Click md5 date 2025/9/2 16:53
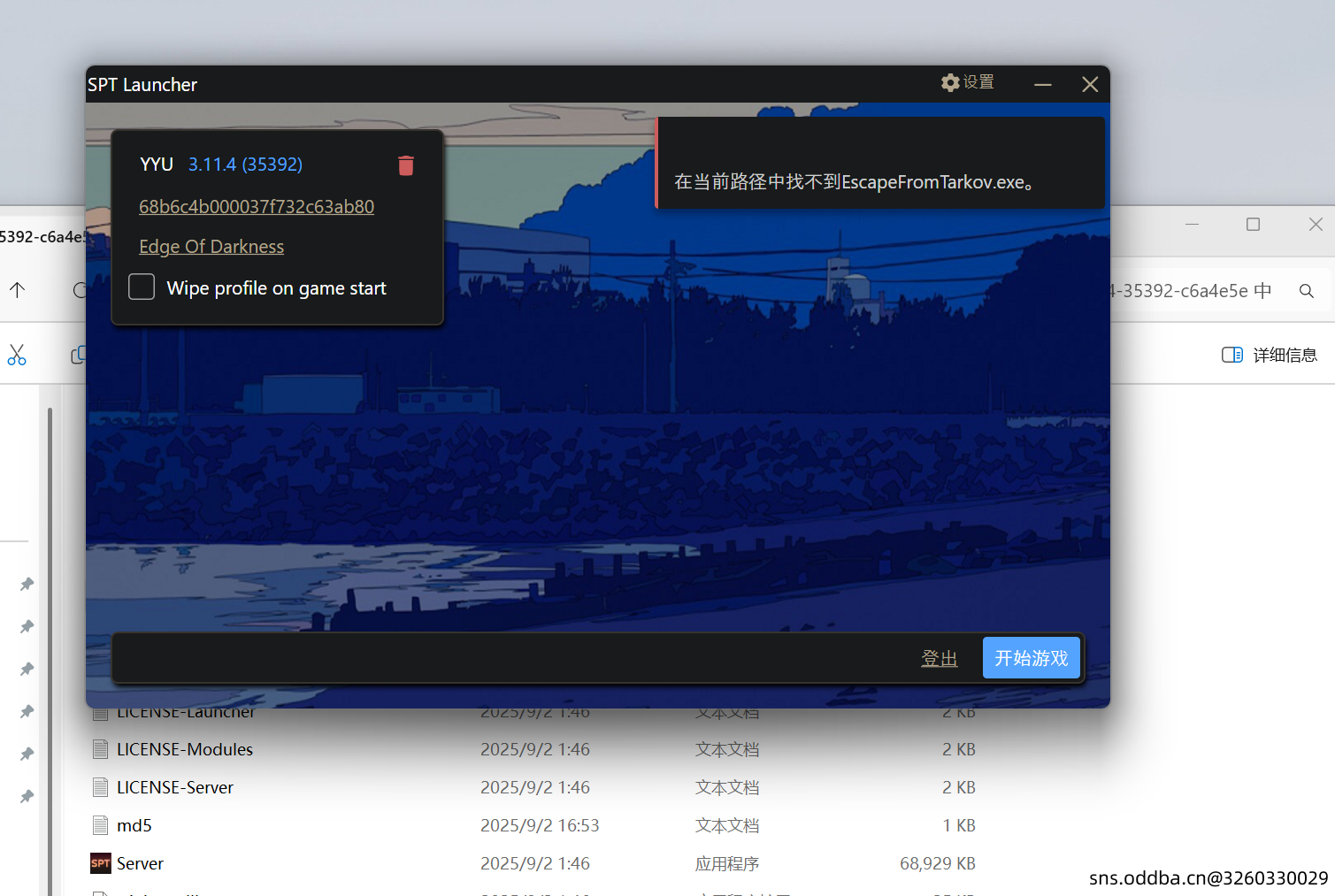 (540, 825)
